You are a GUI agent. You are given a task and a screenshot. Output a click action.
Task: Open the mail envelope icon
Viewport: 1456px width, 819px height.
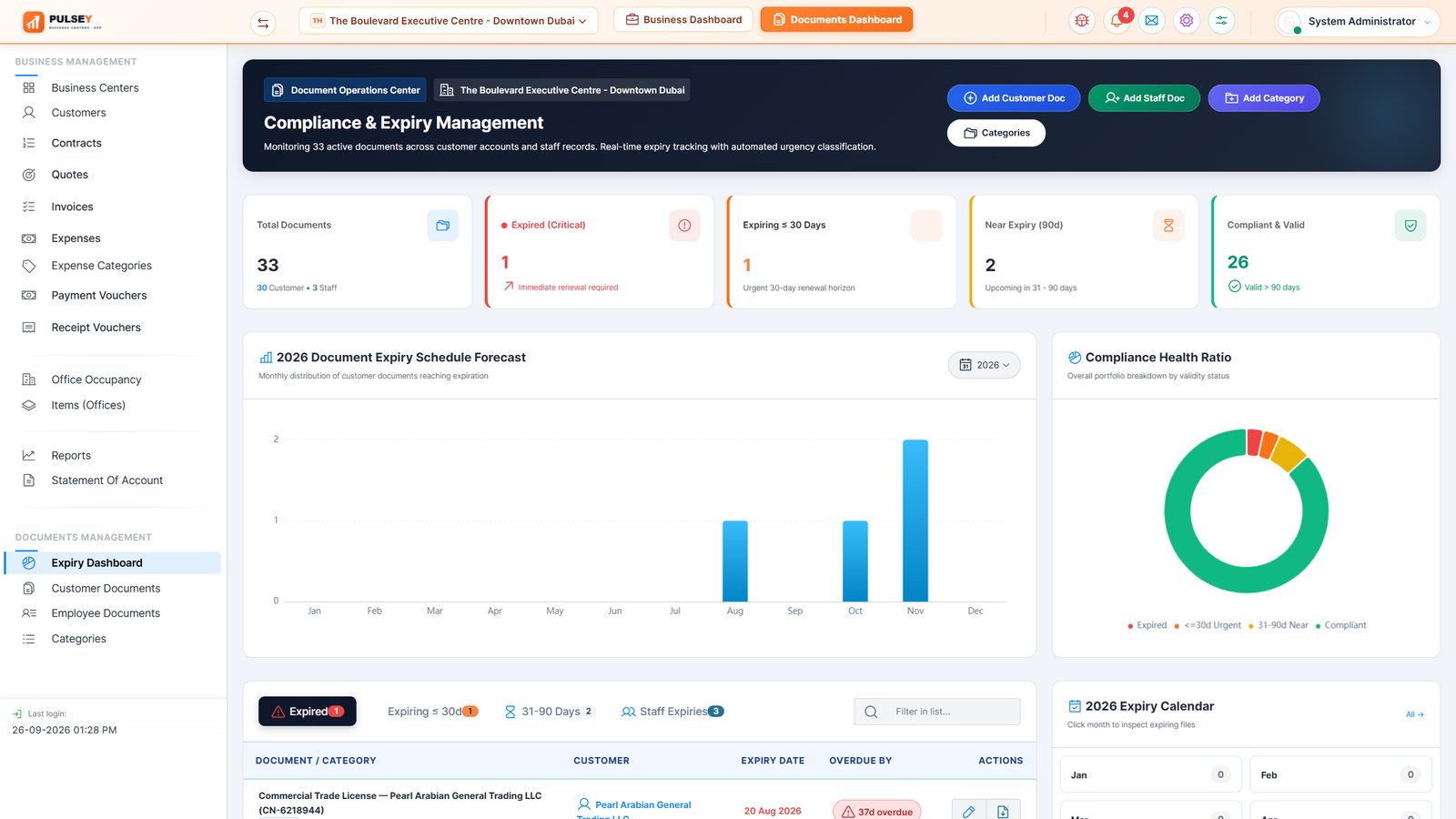click(1152, 21)
